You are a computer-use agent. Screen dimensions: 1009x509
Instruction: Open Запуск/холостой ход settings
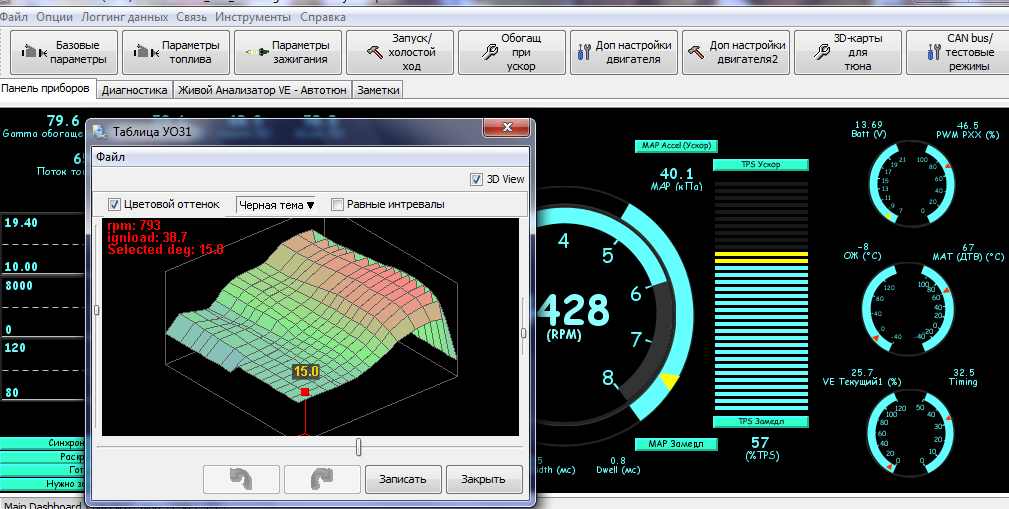pyautogui.click(x=399, y=52)
